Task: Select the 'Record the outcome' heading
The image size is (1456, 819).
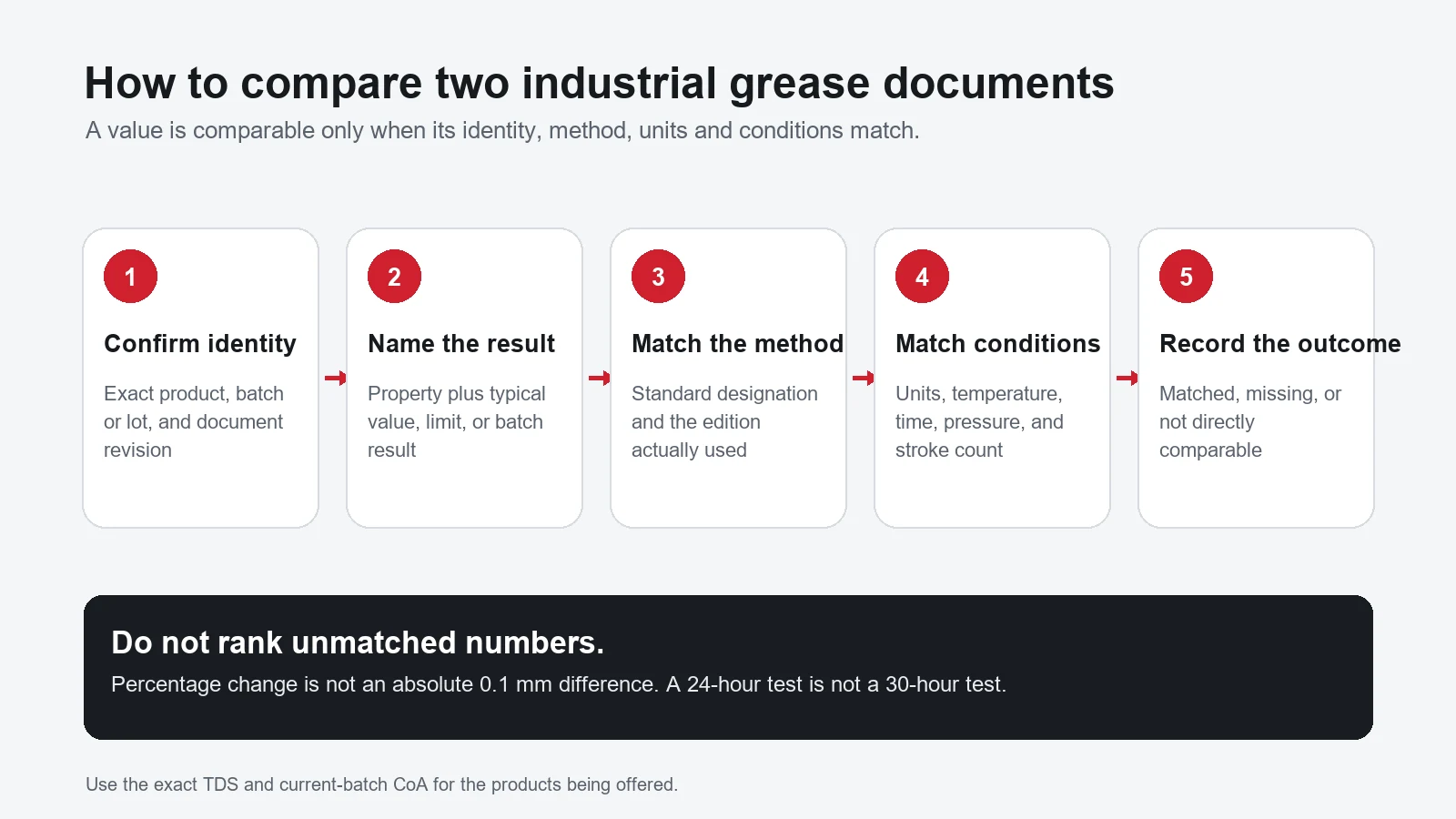Action: point(1280,344)
